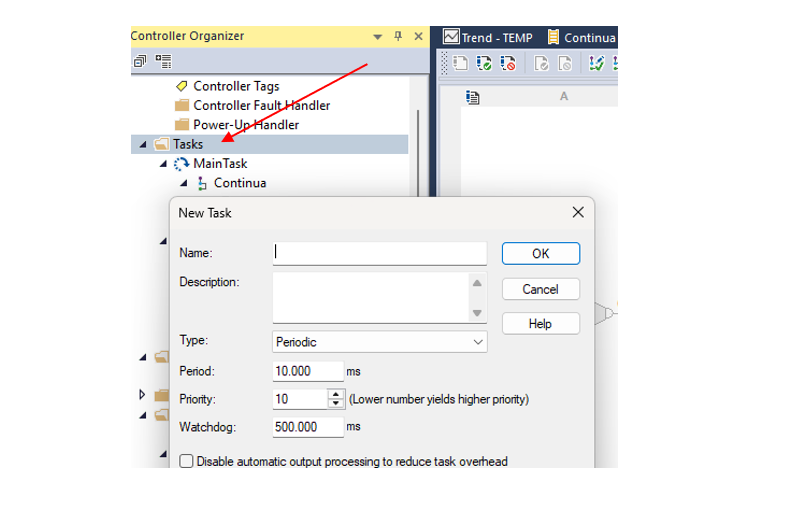Click the cancel pending rung edits icon
This screenshot has height=515, width=800.
508,63
